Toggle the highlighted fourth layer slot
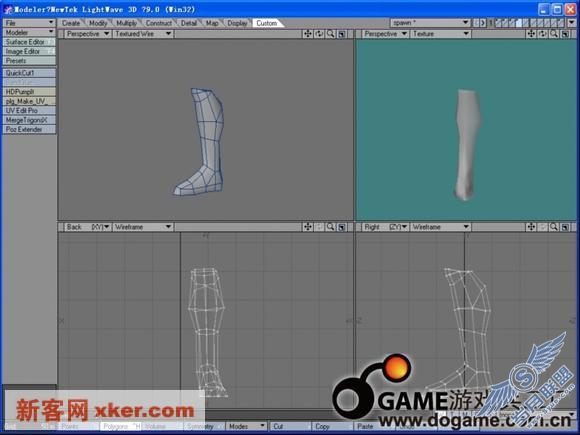 pos(519,23)
